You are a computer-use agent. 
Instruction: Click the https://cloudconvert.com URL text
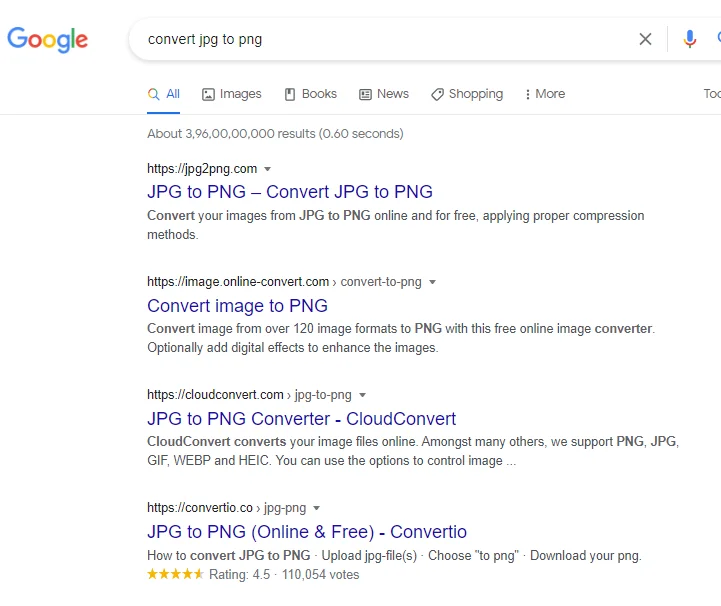click(215, 395)
